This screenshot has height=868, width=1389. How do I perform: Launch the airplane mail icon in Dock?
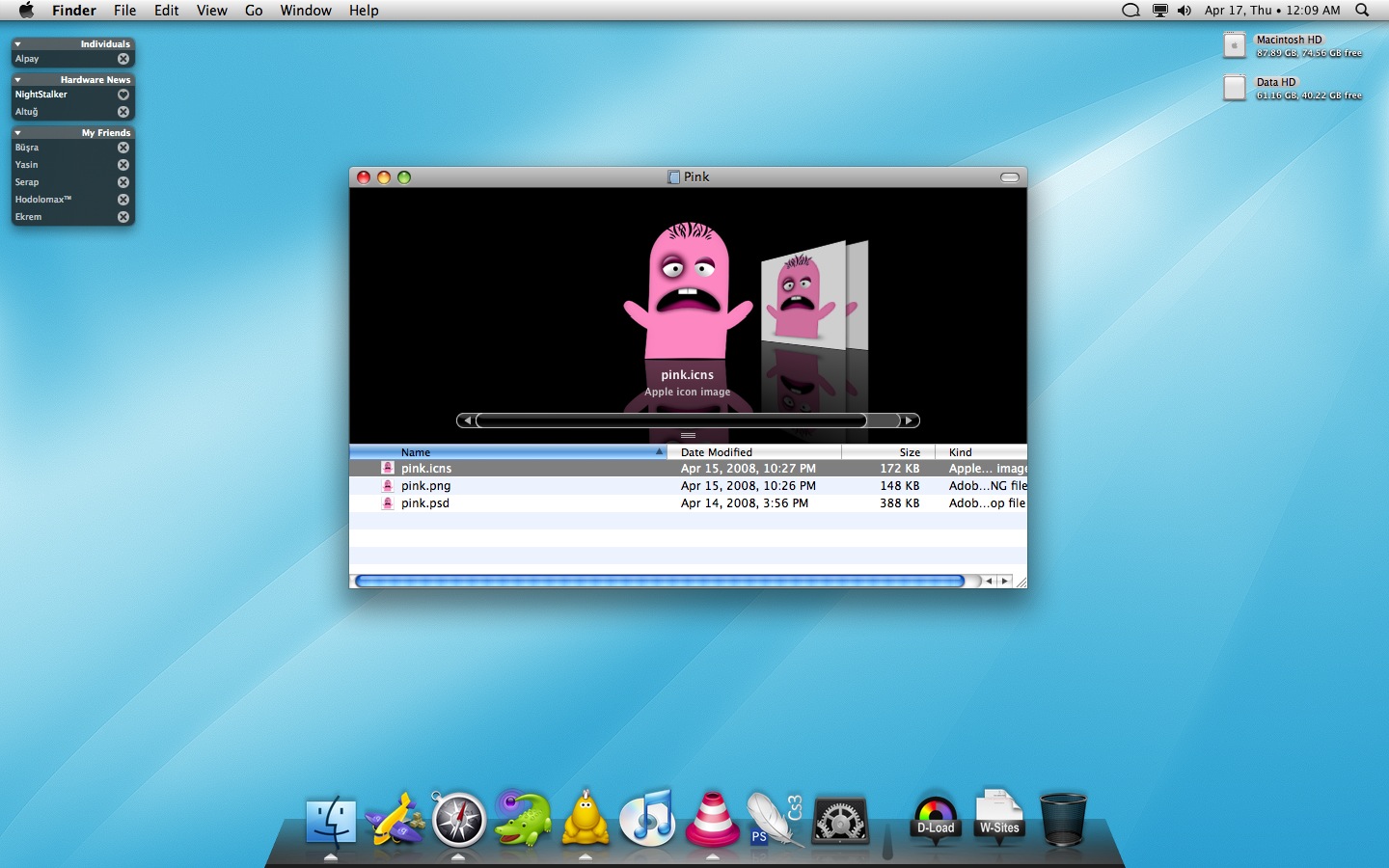pos(395,820)
